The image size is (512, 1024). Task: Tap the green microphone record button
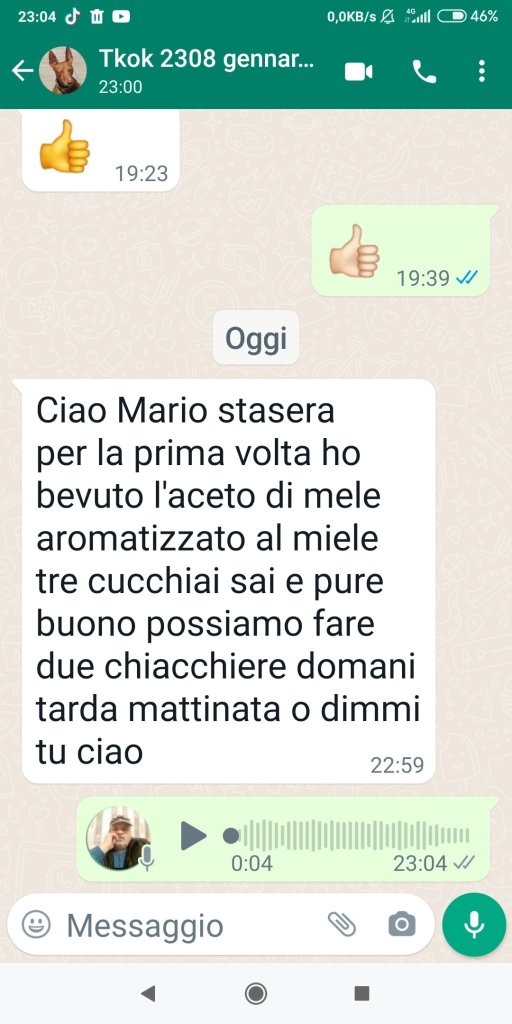[x=473, y=925]
